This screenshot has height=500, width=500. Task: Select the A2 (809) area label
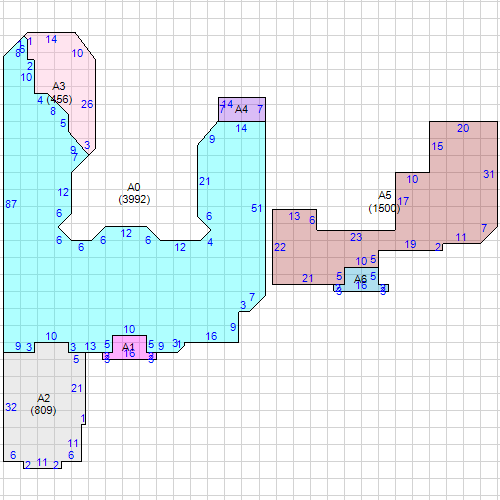point(43,404)
